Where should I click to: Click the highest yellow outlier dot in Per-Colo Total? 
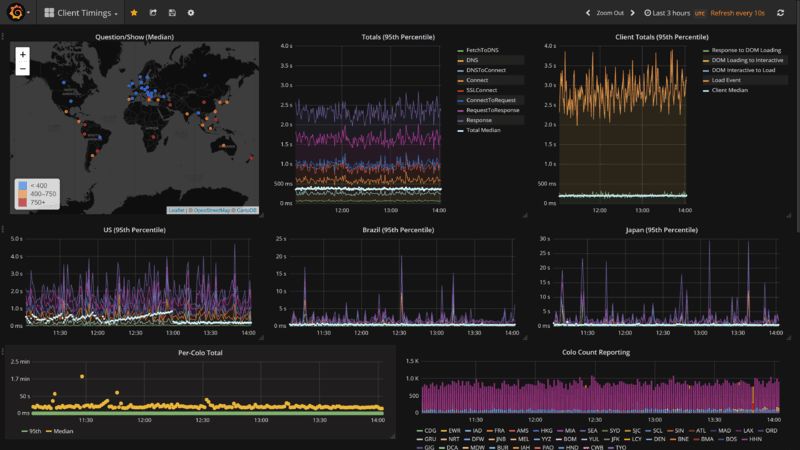(x=82, y=377)
